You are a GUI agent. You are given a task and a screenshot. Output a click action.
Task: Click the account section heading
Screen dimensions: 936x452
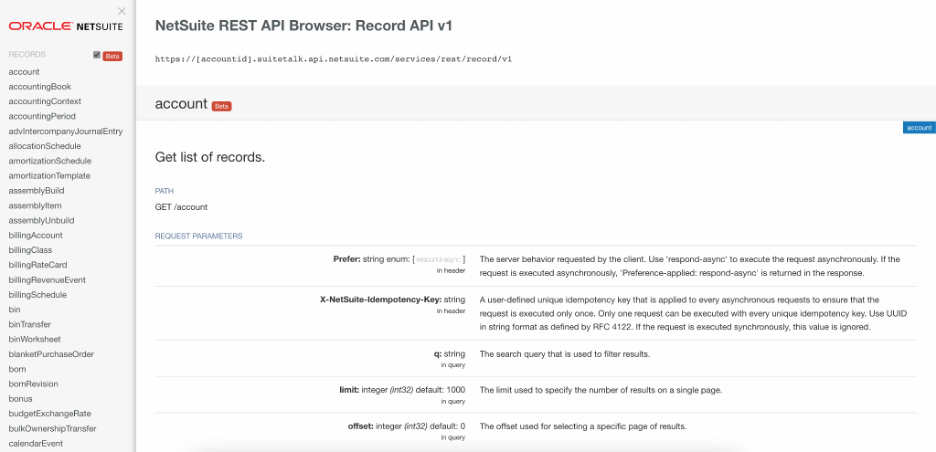181,104
